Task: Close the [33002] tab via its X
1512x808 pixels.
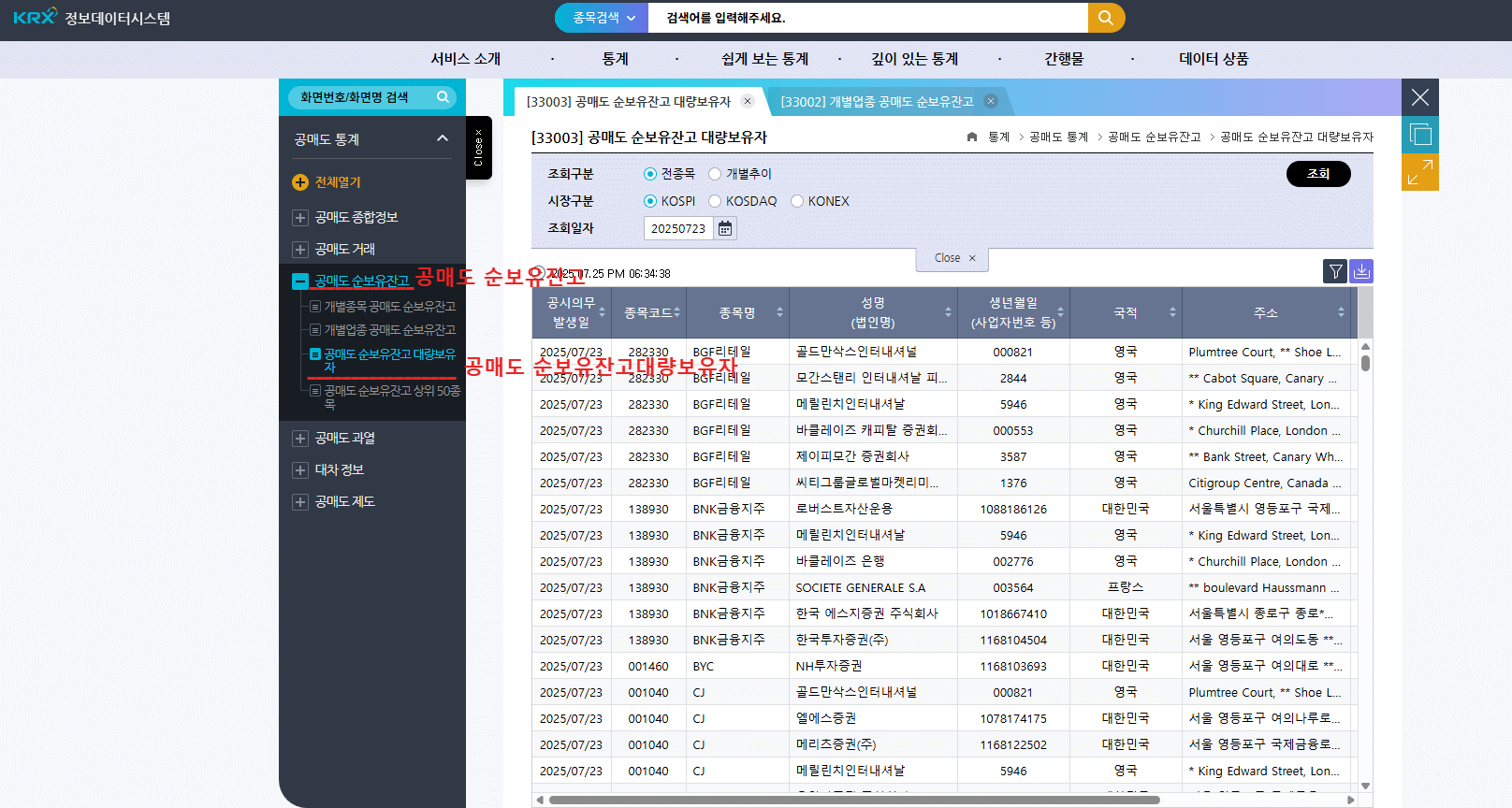Action: (991, 101)
